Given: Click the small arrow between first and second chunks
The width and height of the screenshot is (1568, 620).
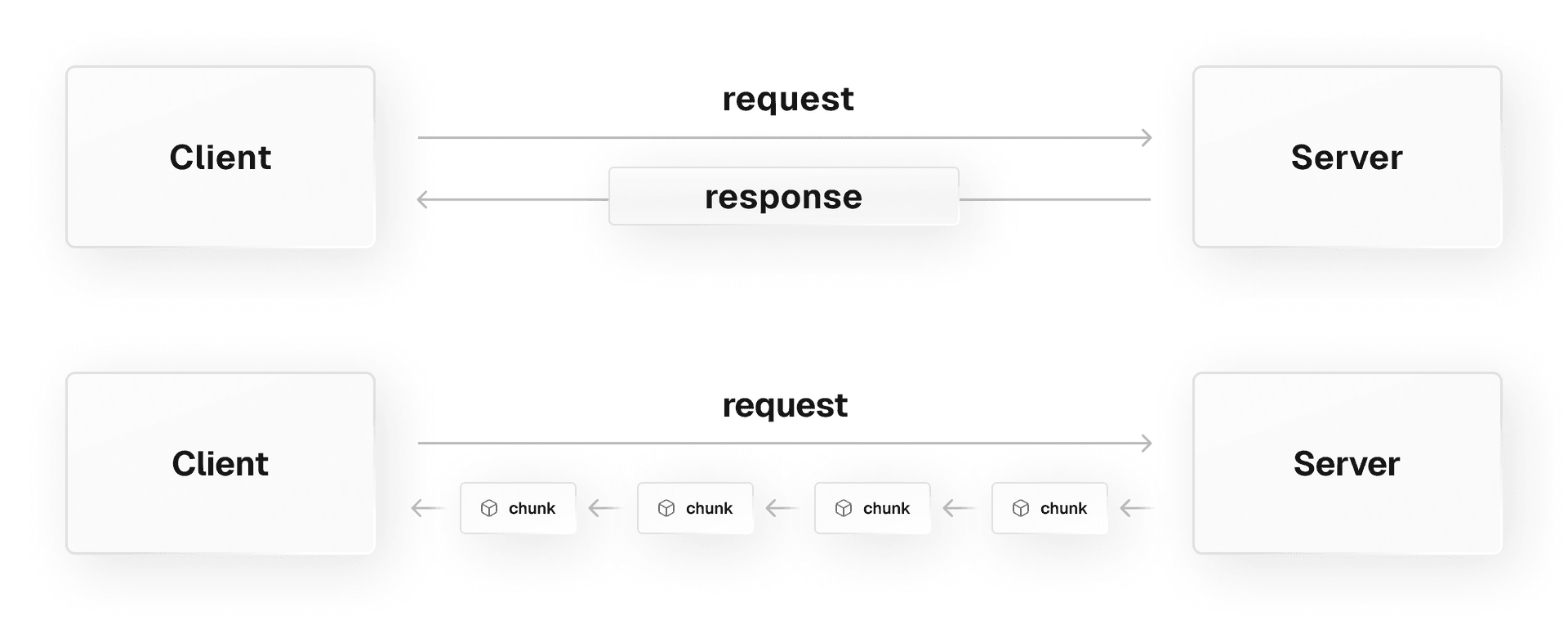Looking at the screenshot, I should coord(605,508).
